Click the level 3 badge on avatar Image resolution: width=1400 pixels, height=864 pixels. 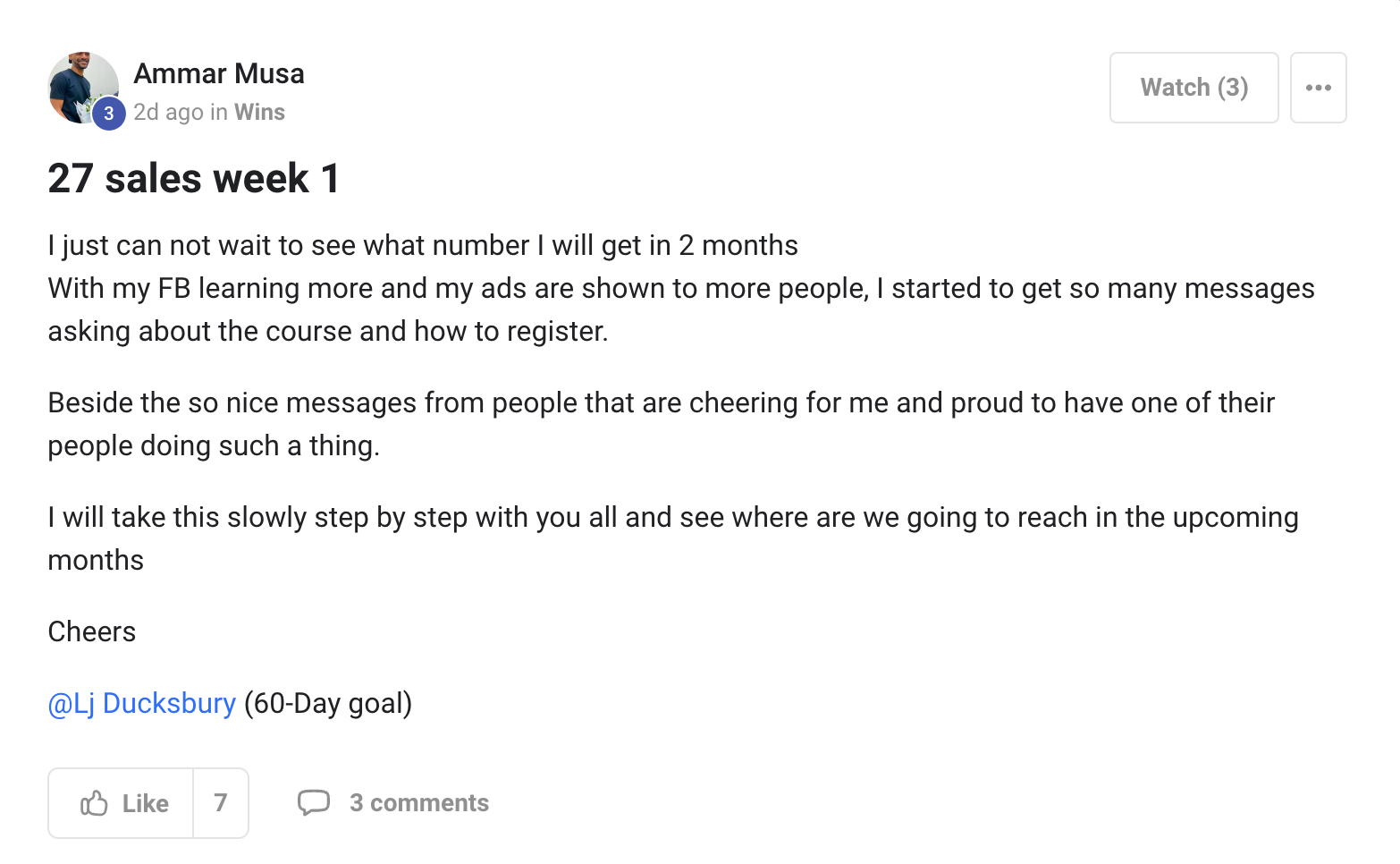click(x=109, y=114)
